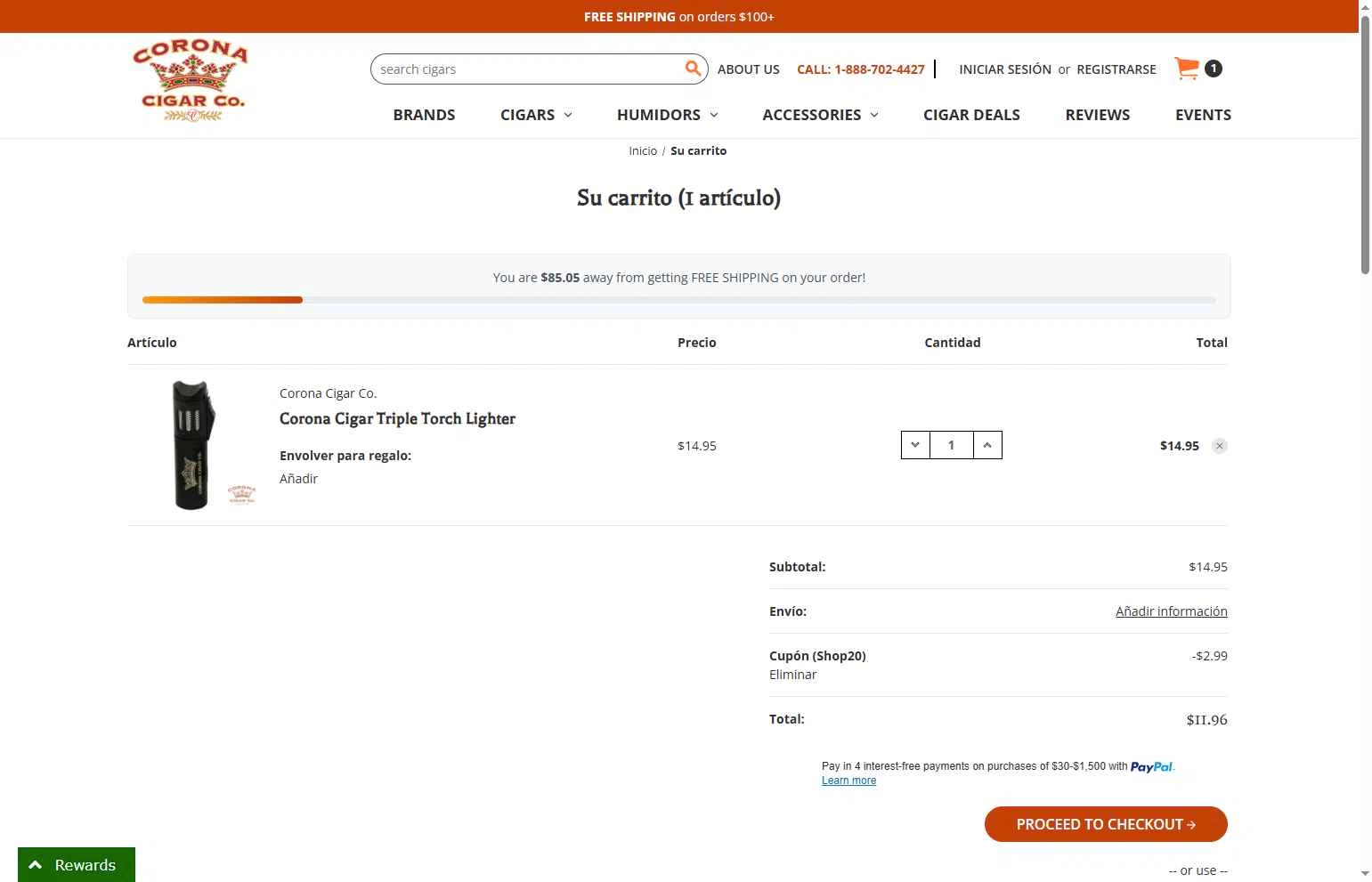Image resolution: width=1372 pixels, height=882 pixels.
Task: Open the BRANDS menu item
Action: coord(424,115)
